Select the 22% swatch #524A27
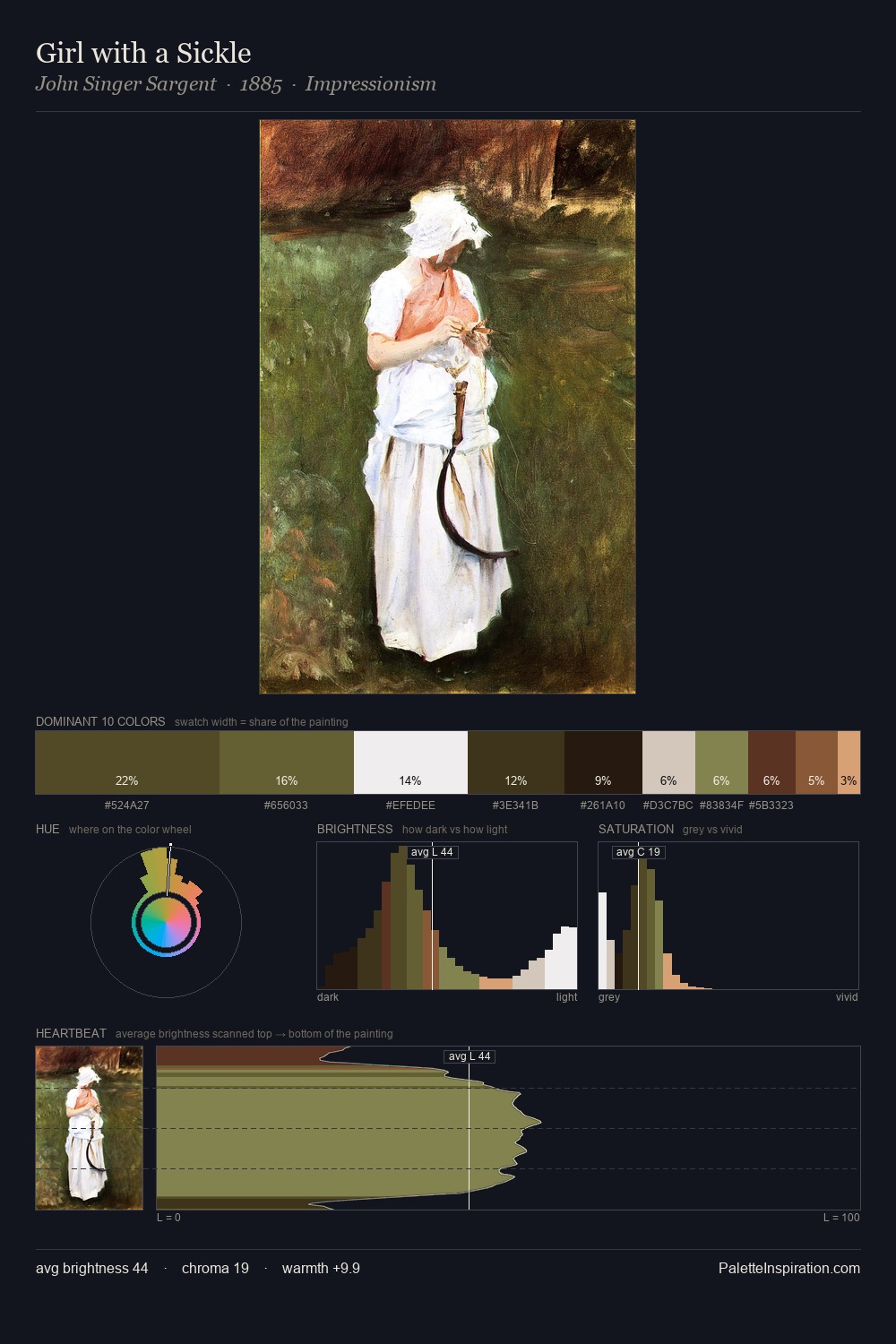The height and width of the screenshot is (1344, 896). [x=127, y=762]
